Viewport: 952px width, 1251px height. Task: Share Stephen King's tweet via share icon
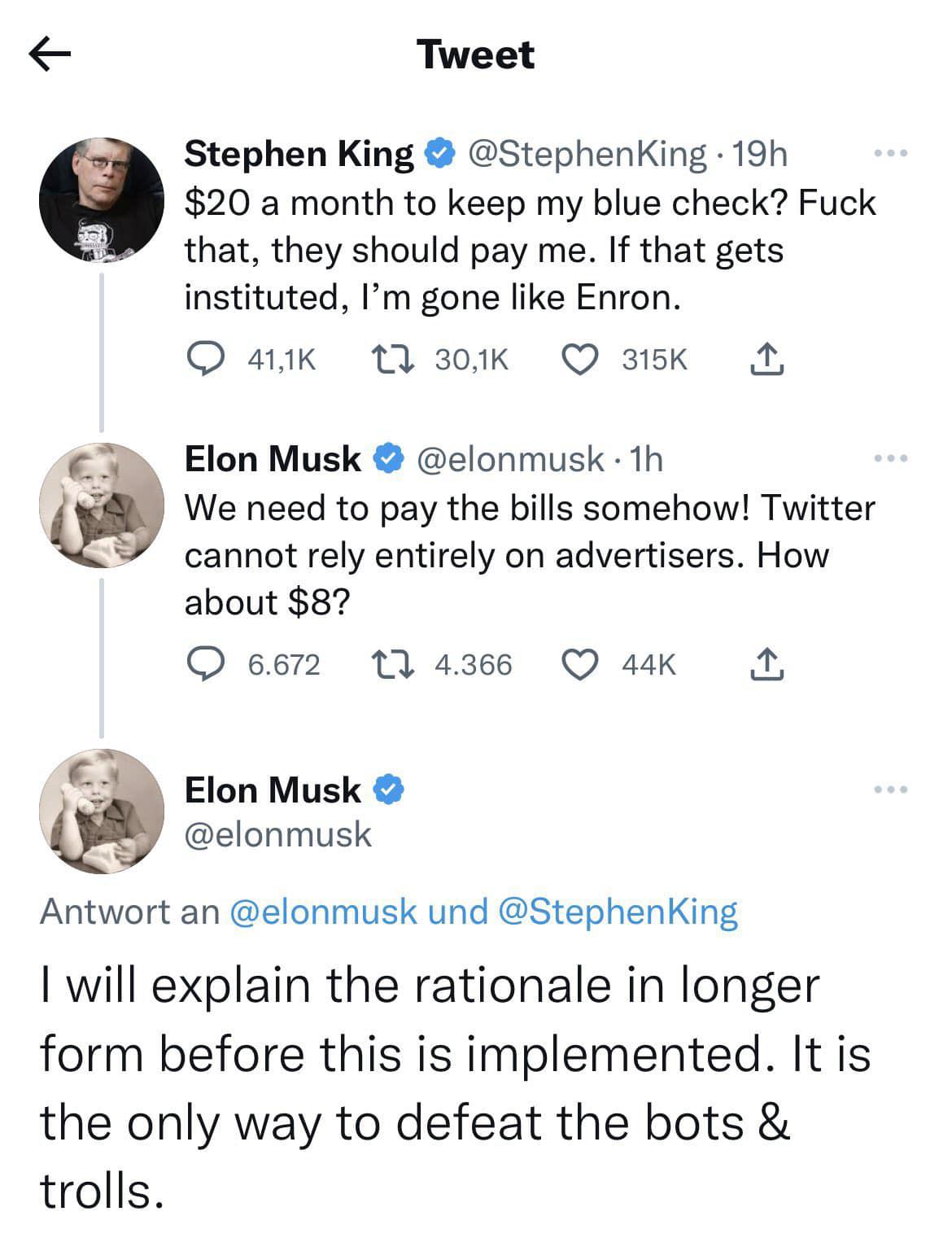click(x=766, y=359)
